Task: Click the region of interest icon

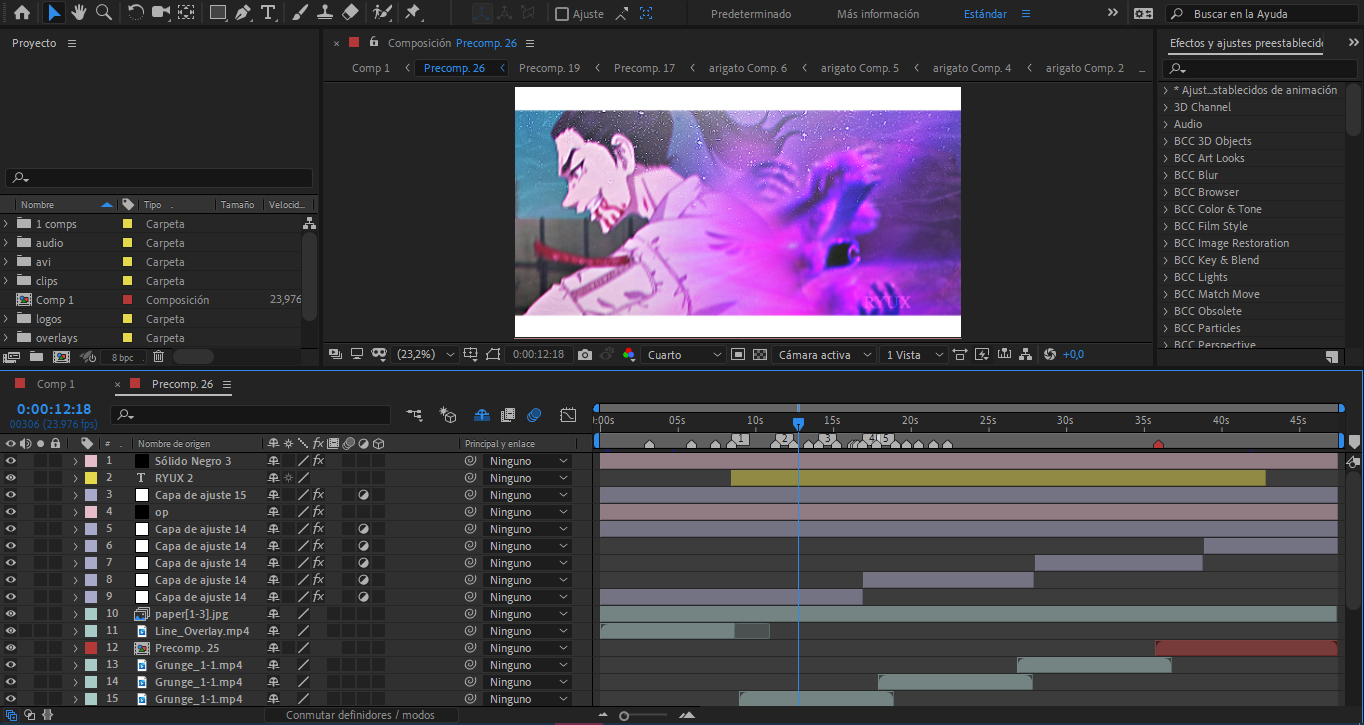Action: click(738, 354)
